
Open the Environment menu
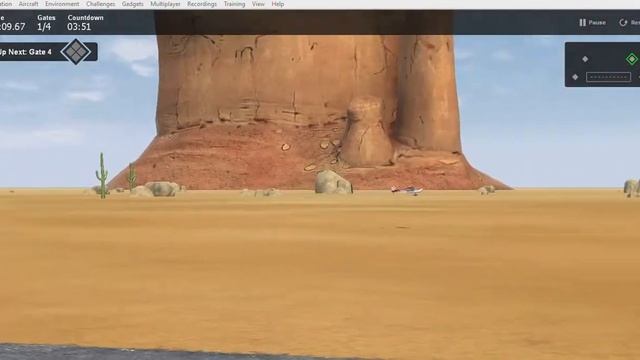tap(62, 4)
